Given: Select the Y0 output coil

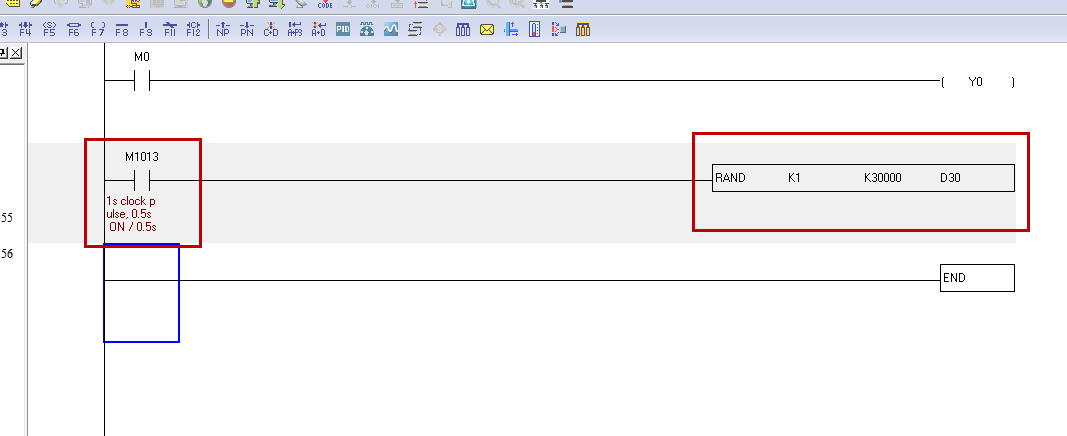Looking at the screenshot, I should 976,82.
